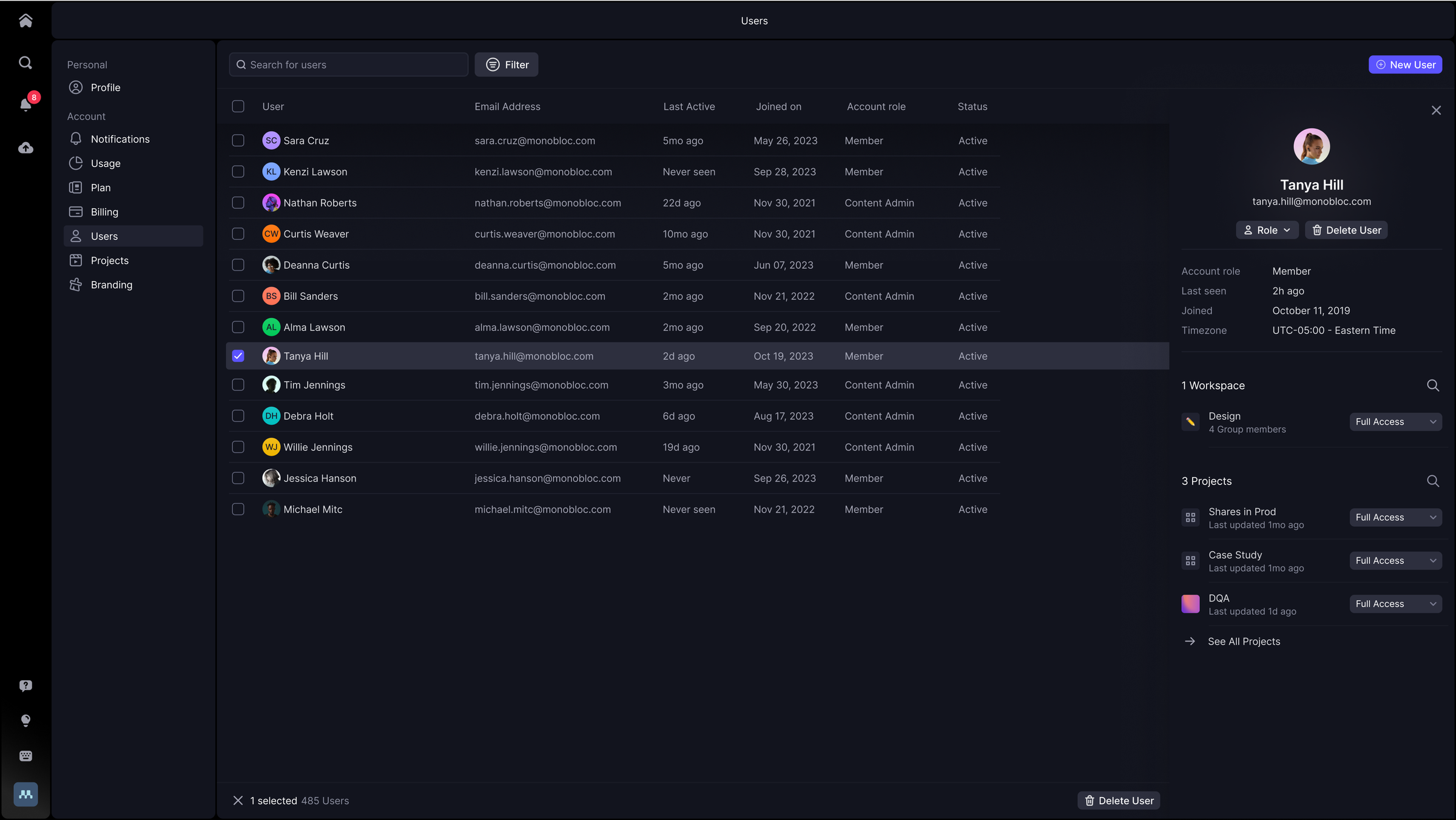This screenshot has height=820, width=1456.
Task: Open the Role dropdown for Tanya Hill
Action: click(1267, 230)
